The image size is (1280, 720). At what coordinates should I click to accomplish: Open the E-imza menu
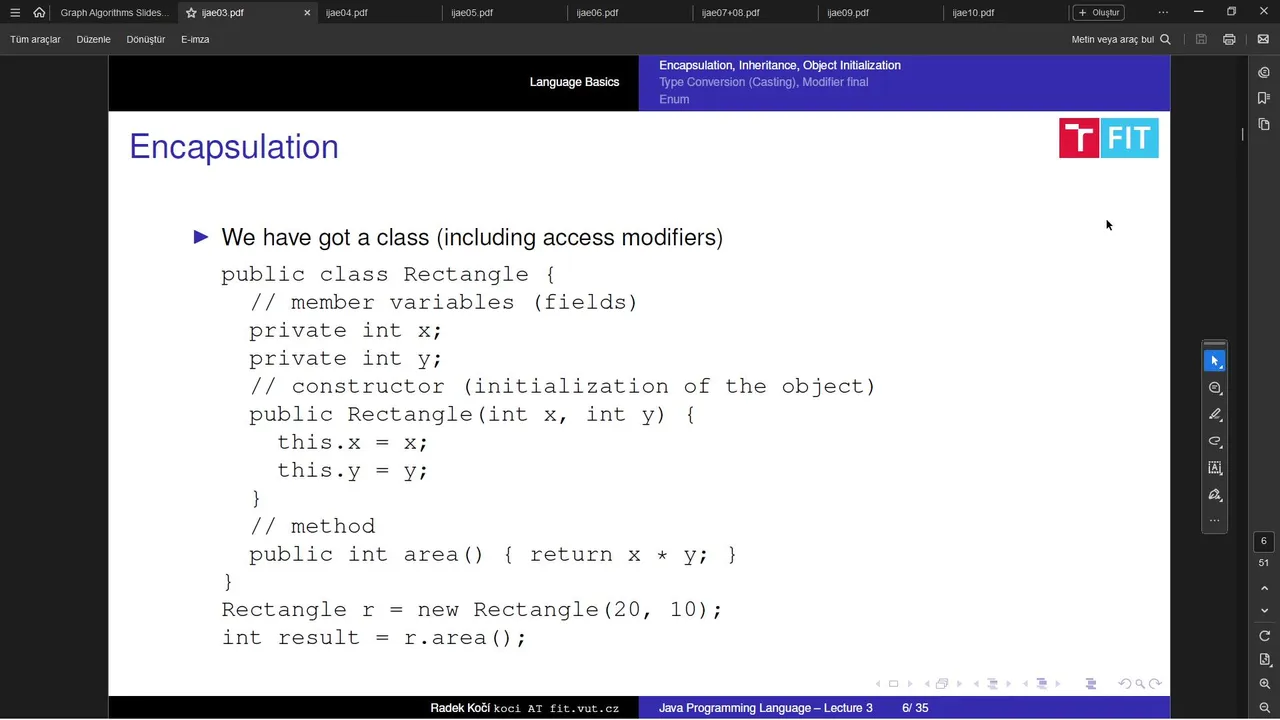pos(195,40)
